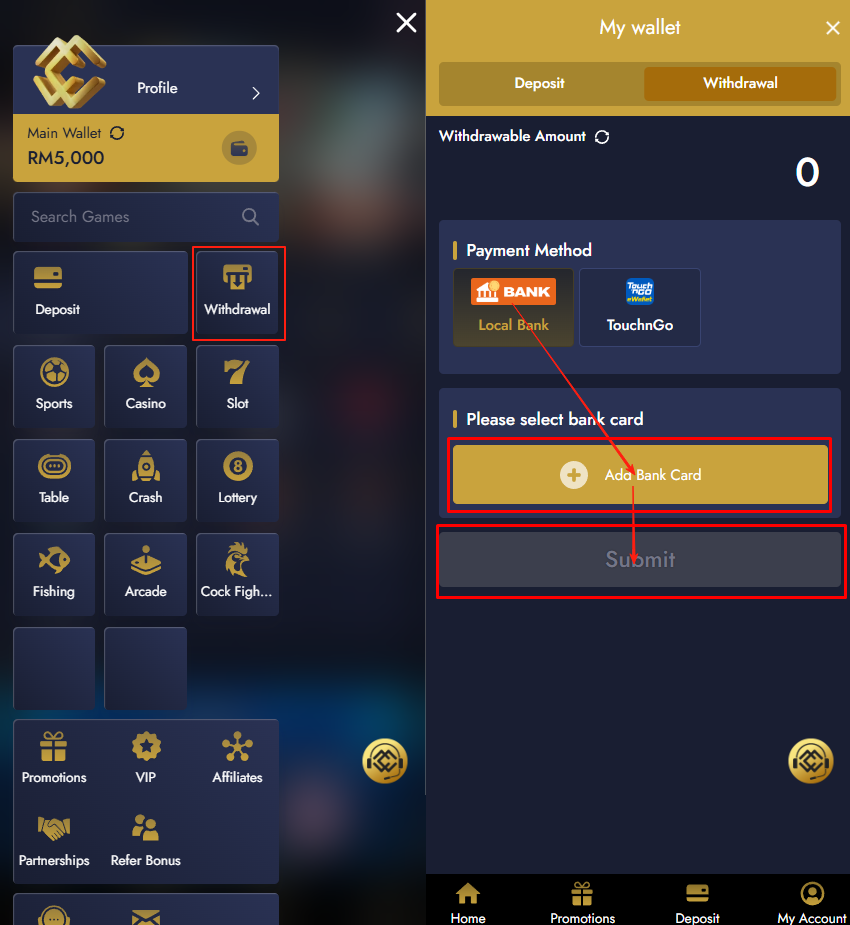The height and width of the screenshot is (925, 850).
Task: Click the wallet icon beside RM5,000
Action: click(x=239, y=148)
